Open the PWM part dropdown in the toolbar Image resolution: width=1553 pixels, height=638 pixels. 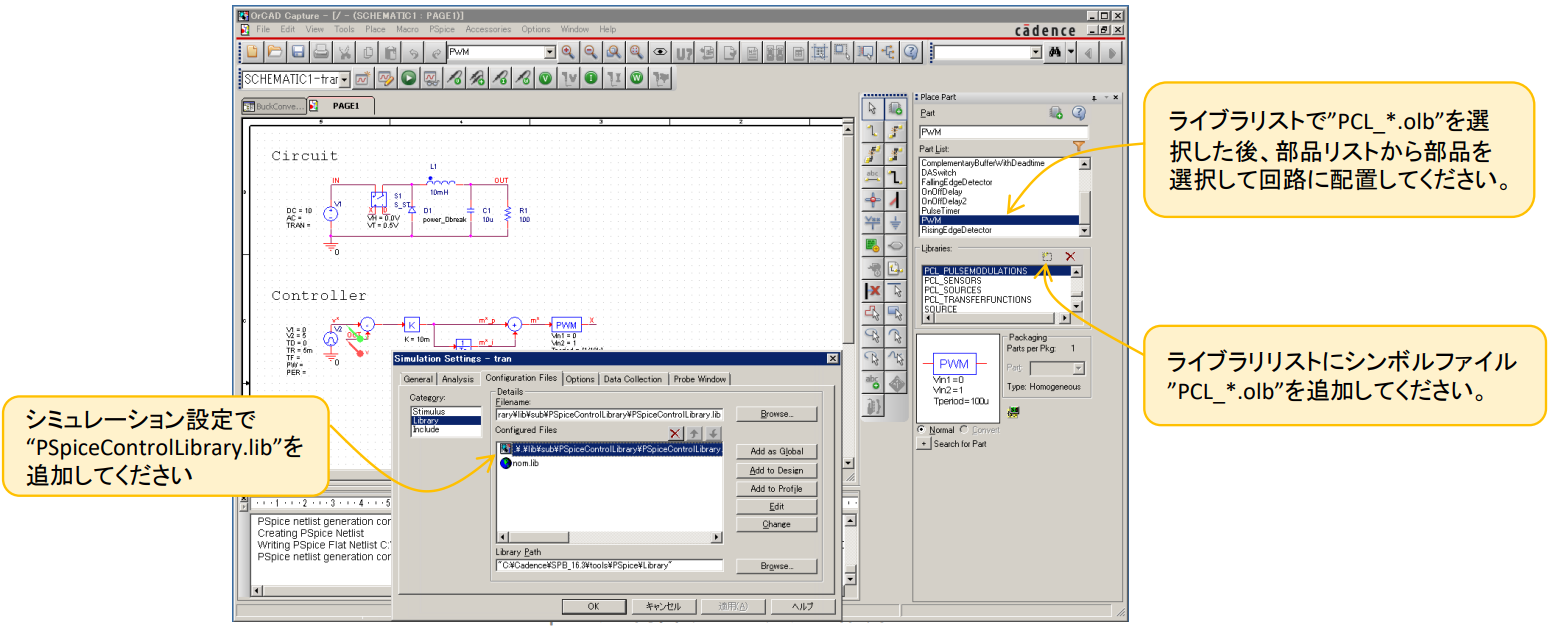pyautogui.click(x=549, y=52)
